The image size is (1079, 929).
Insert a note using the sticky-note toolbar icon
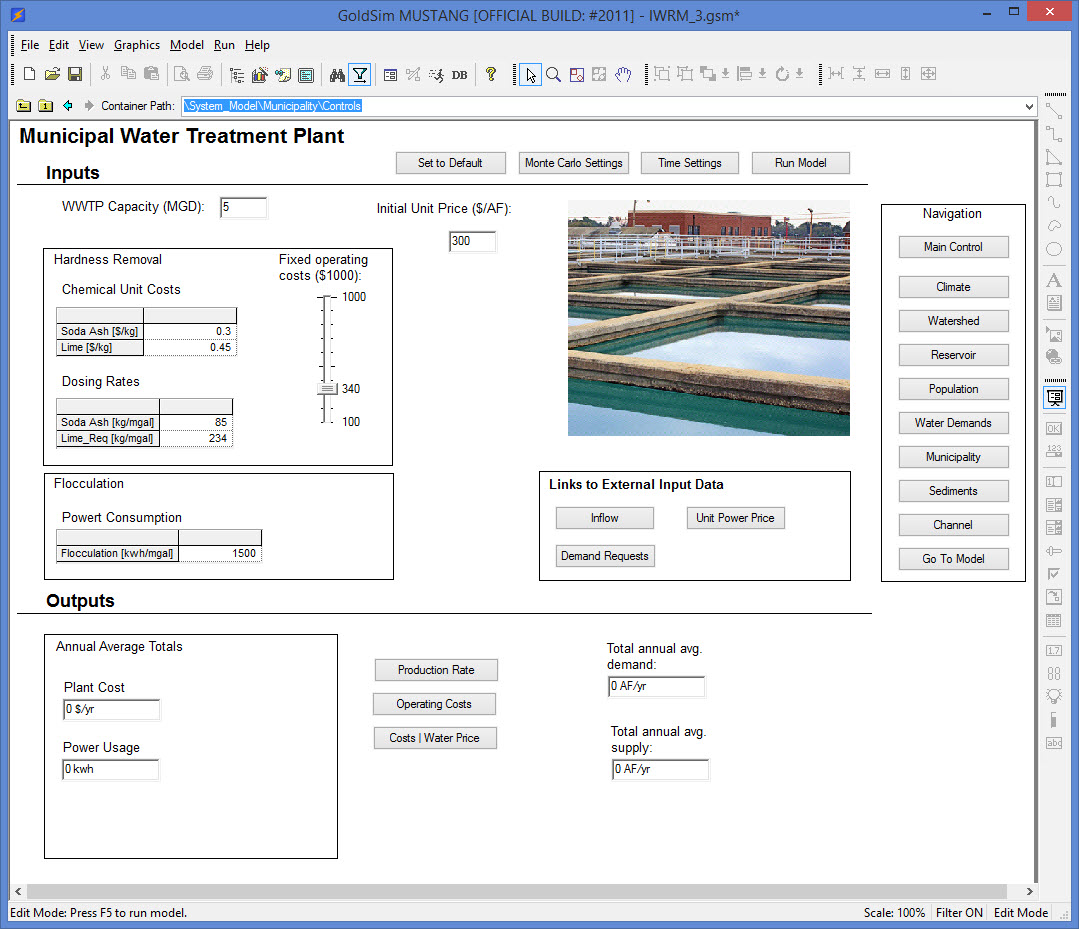[284, 75]
